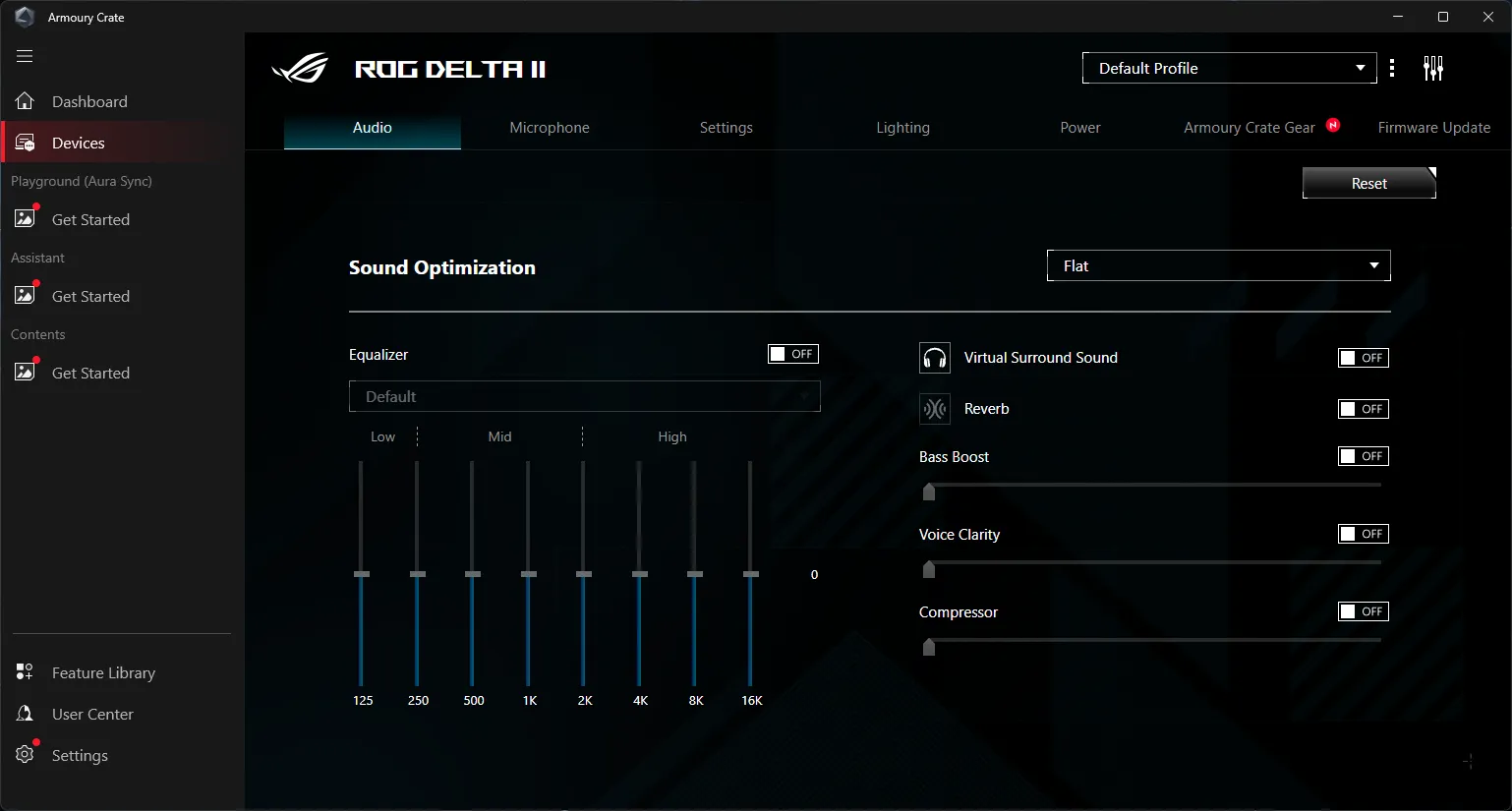The height and width of the screenshot is (811, 1512).
Task: Click the Contents Get Started icon
Action: [26, 372]
